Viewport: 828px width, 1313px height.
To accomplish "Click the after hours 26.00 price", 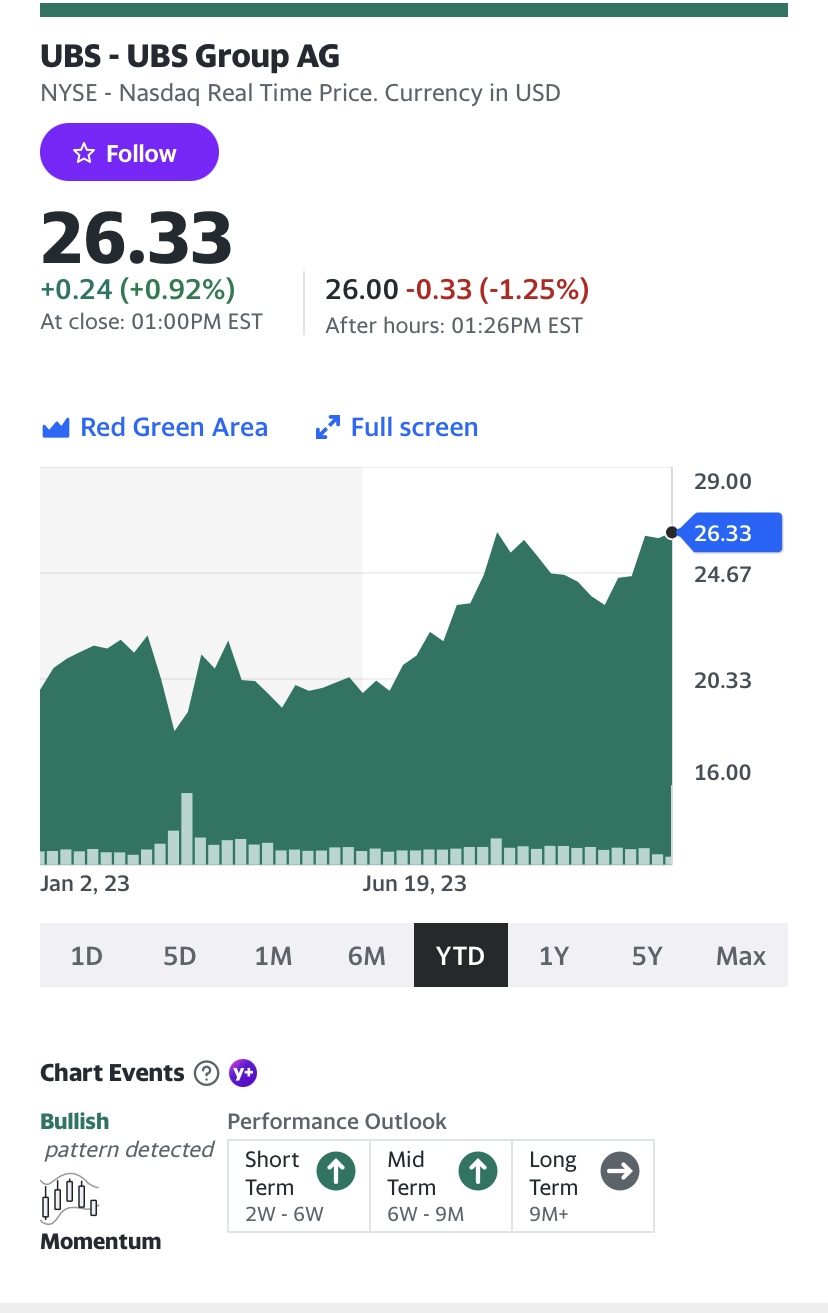I will 362,290.
